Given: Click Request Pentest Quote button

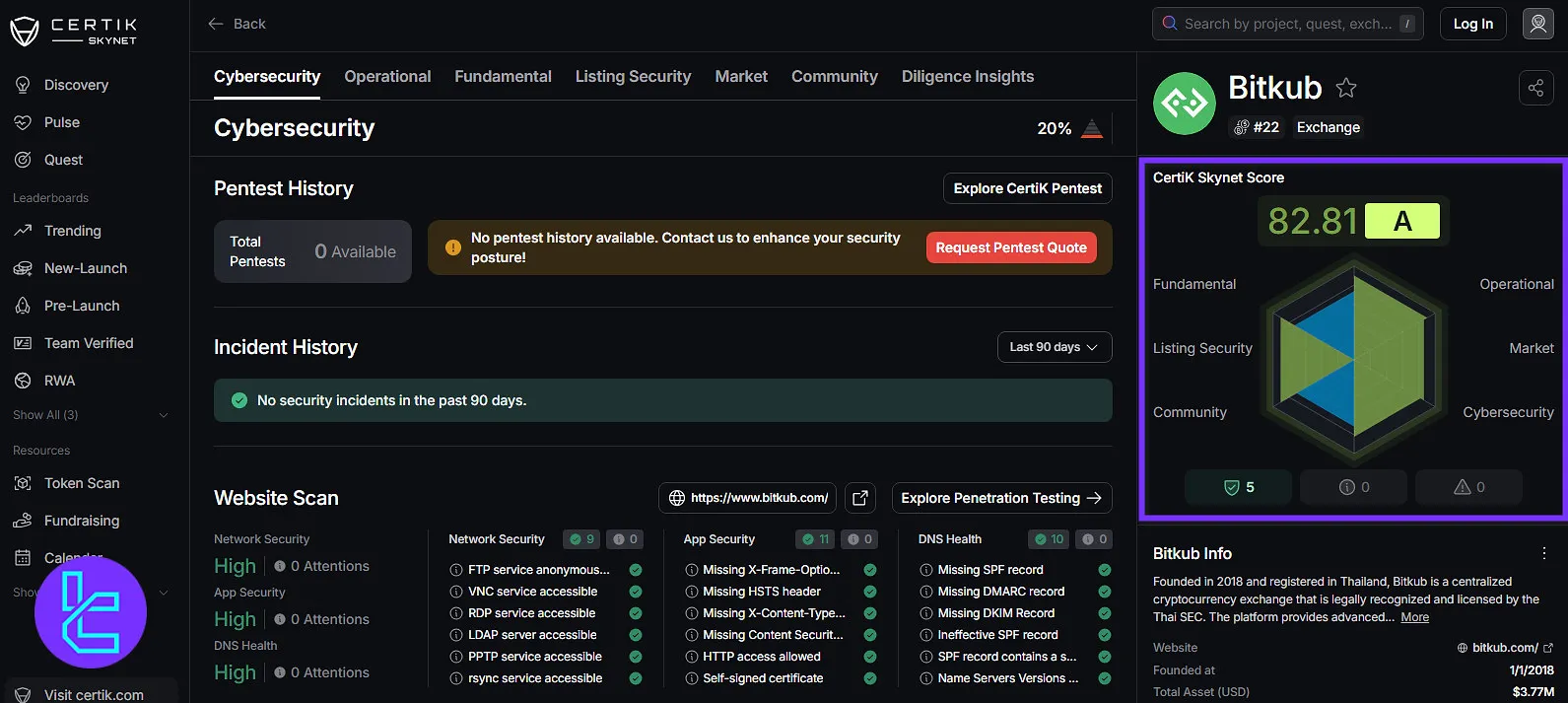Looking at the screenshot, I should point(1010,247).
